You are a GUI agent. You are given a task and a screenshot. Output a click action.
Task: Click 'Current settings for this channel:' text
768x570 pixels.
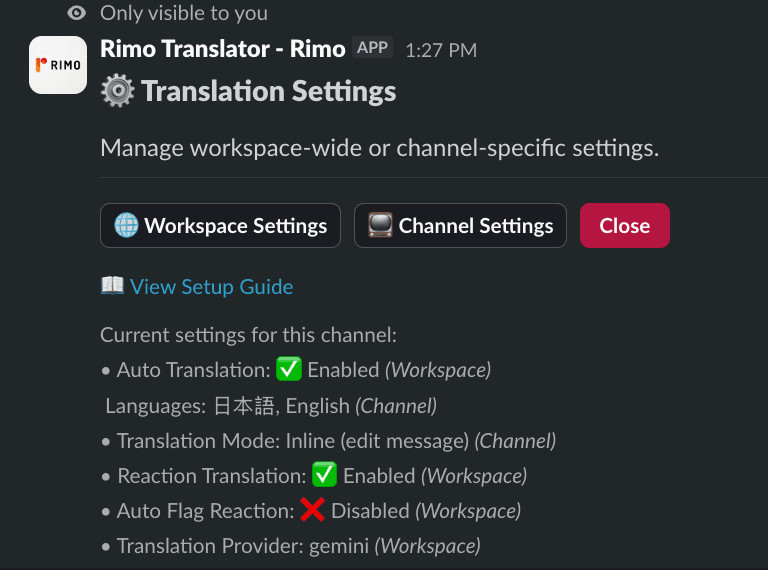click(248, 335)
